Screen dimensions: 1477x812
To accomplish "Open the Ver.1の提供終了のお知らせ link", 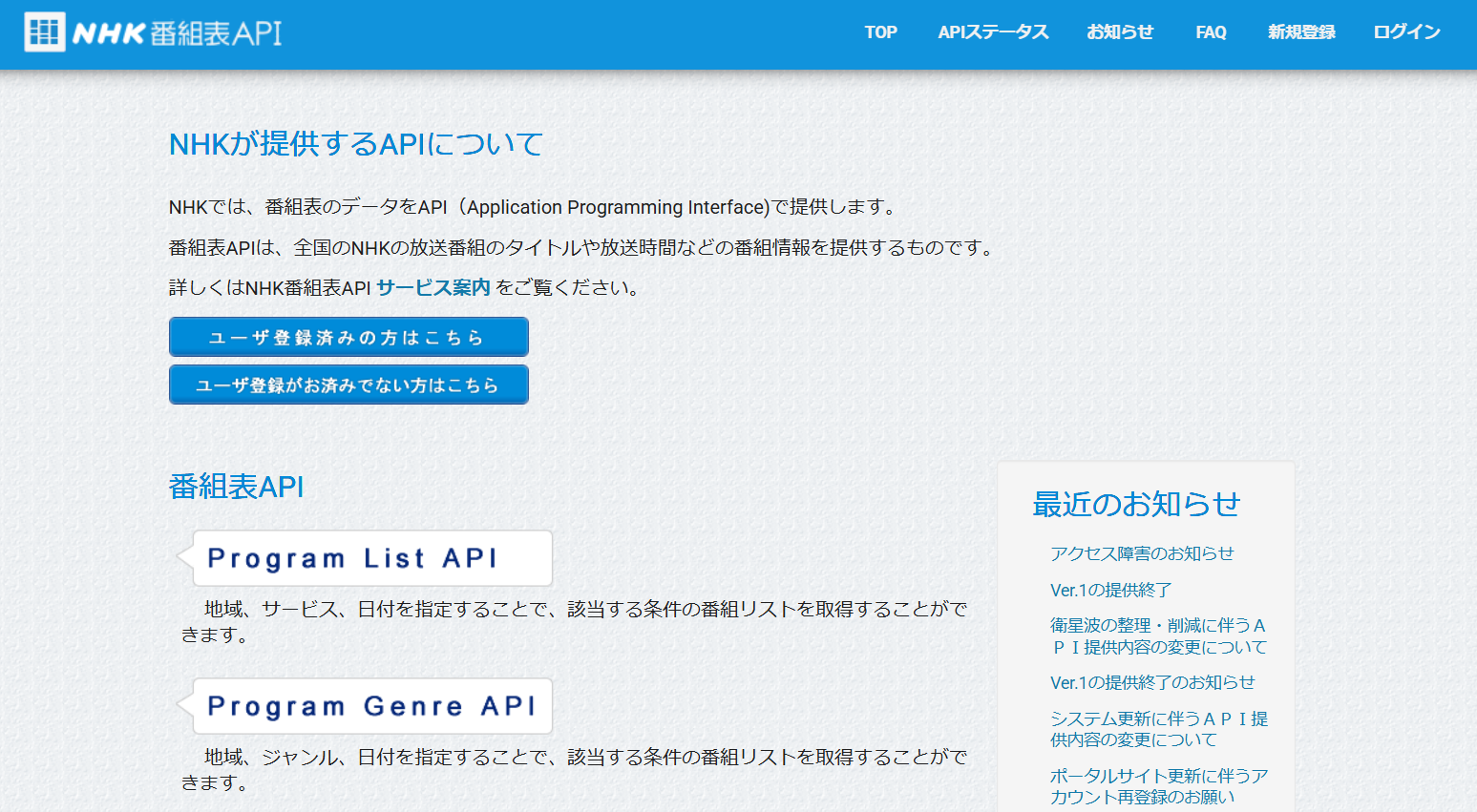I will pyautogui.click(x=1152, y=682).
